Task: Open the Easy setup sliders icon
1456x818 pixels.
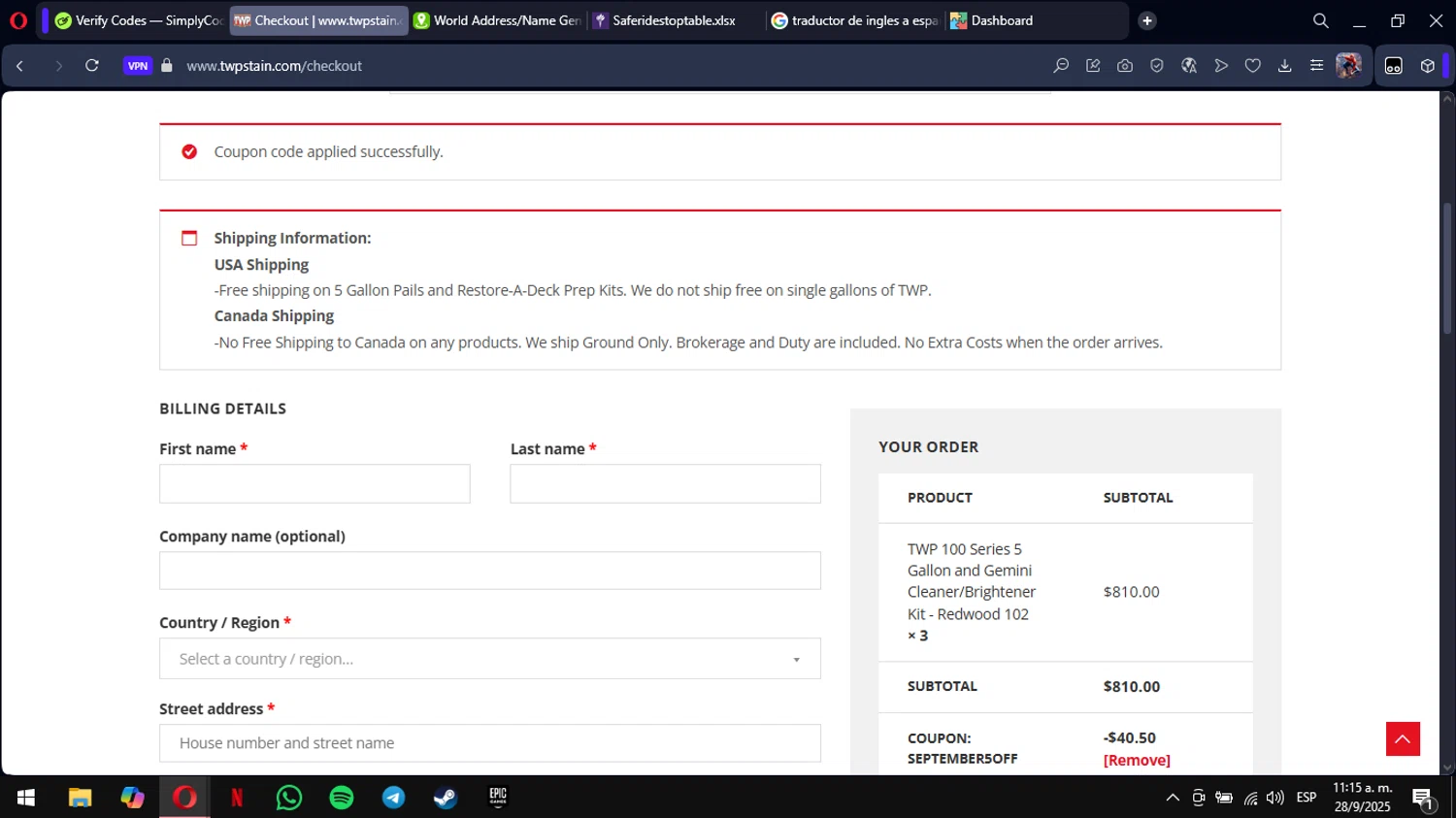Action: [x=1316, y=66]
